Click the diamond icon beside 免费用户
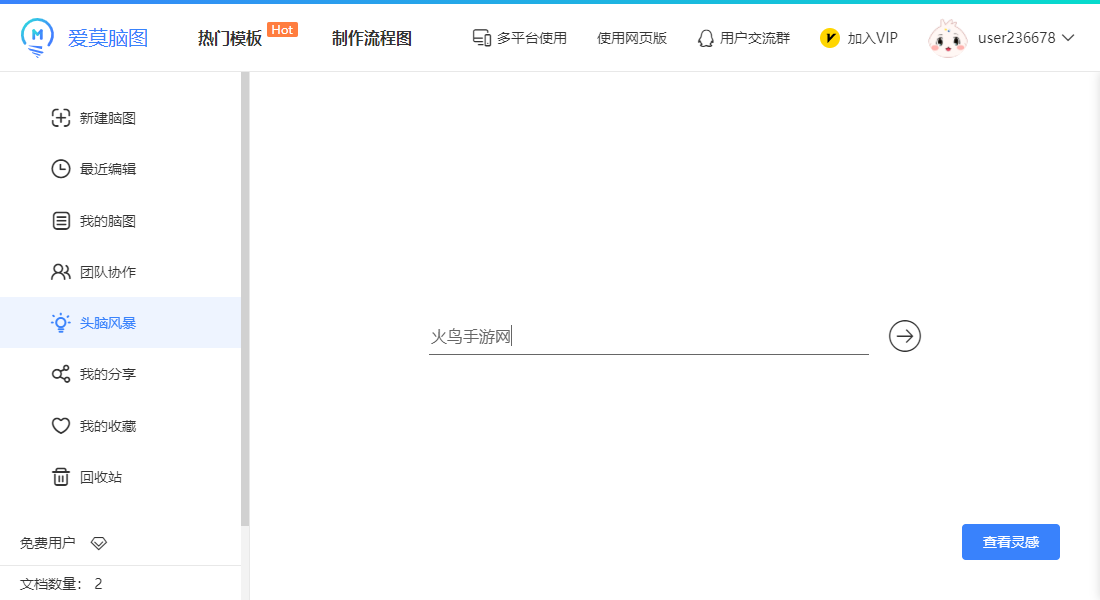Image resolution: width=1100 pixels, height=600 pixels. pyautogui.click(x=99, y=543)
